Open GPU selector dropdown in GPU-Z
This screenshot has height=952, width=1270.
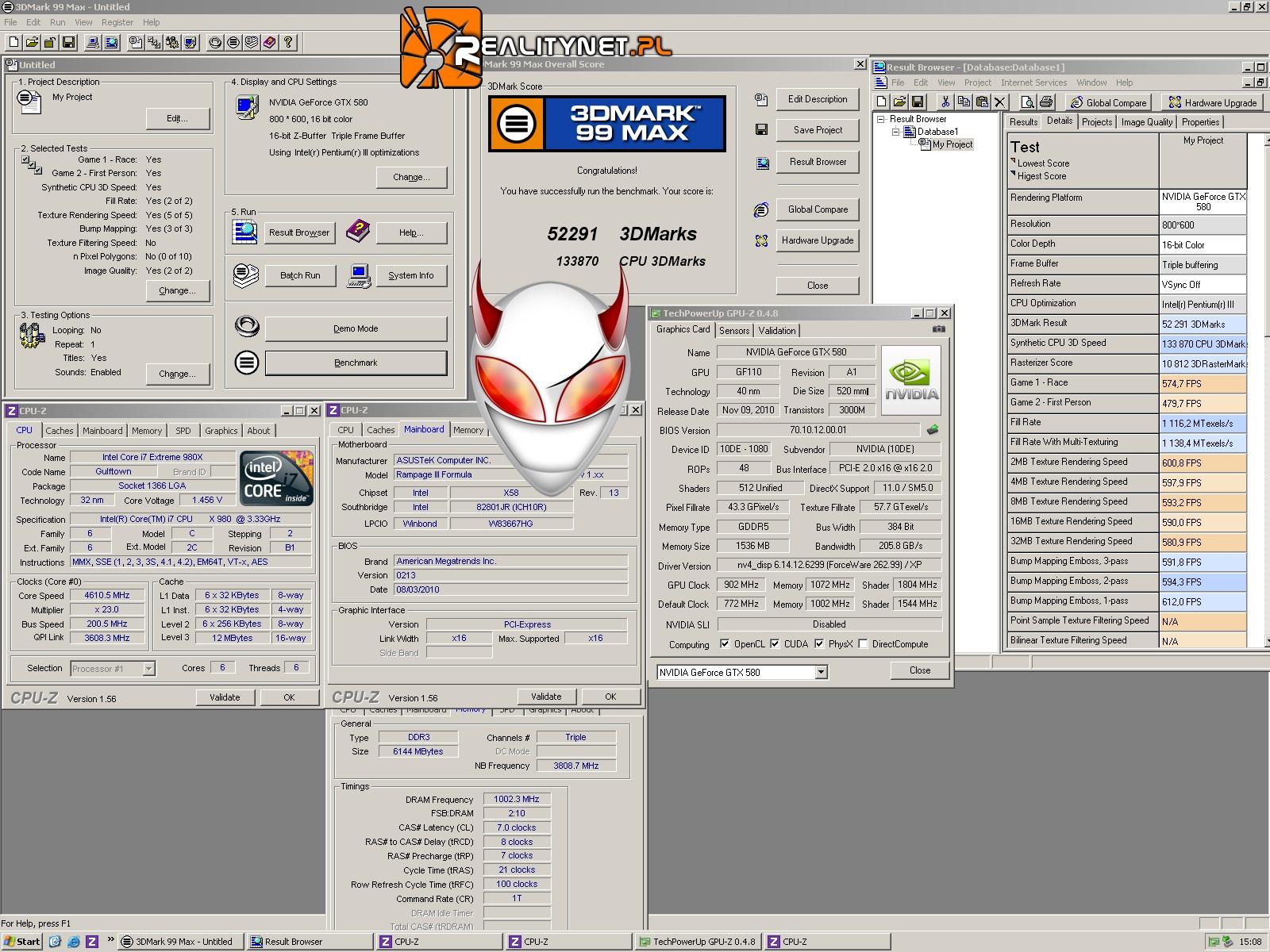click(822, 673)
